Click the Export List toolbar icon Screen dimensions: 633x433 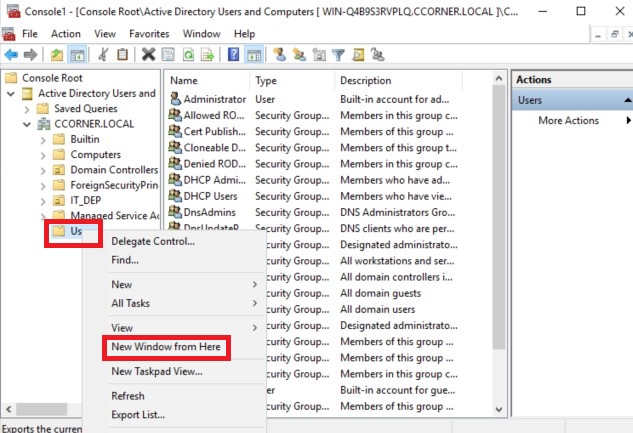(208, 54)
